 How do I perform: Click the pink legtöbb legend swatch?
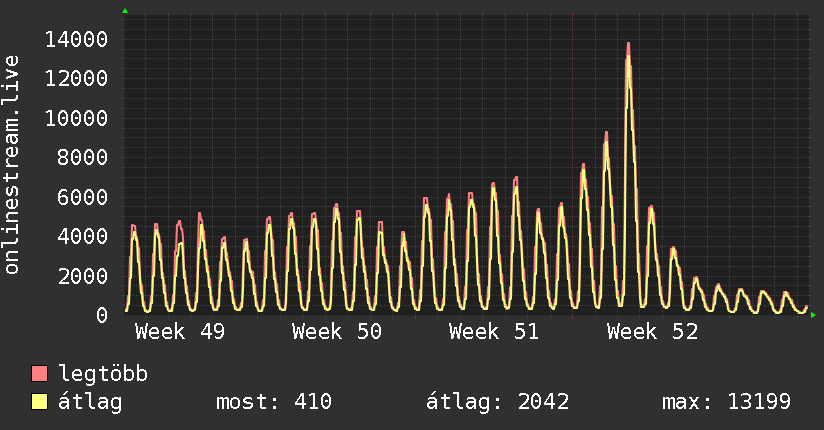pos(39,373)
